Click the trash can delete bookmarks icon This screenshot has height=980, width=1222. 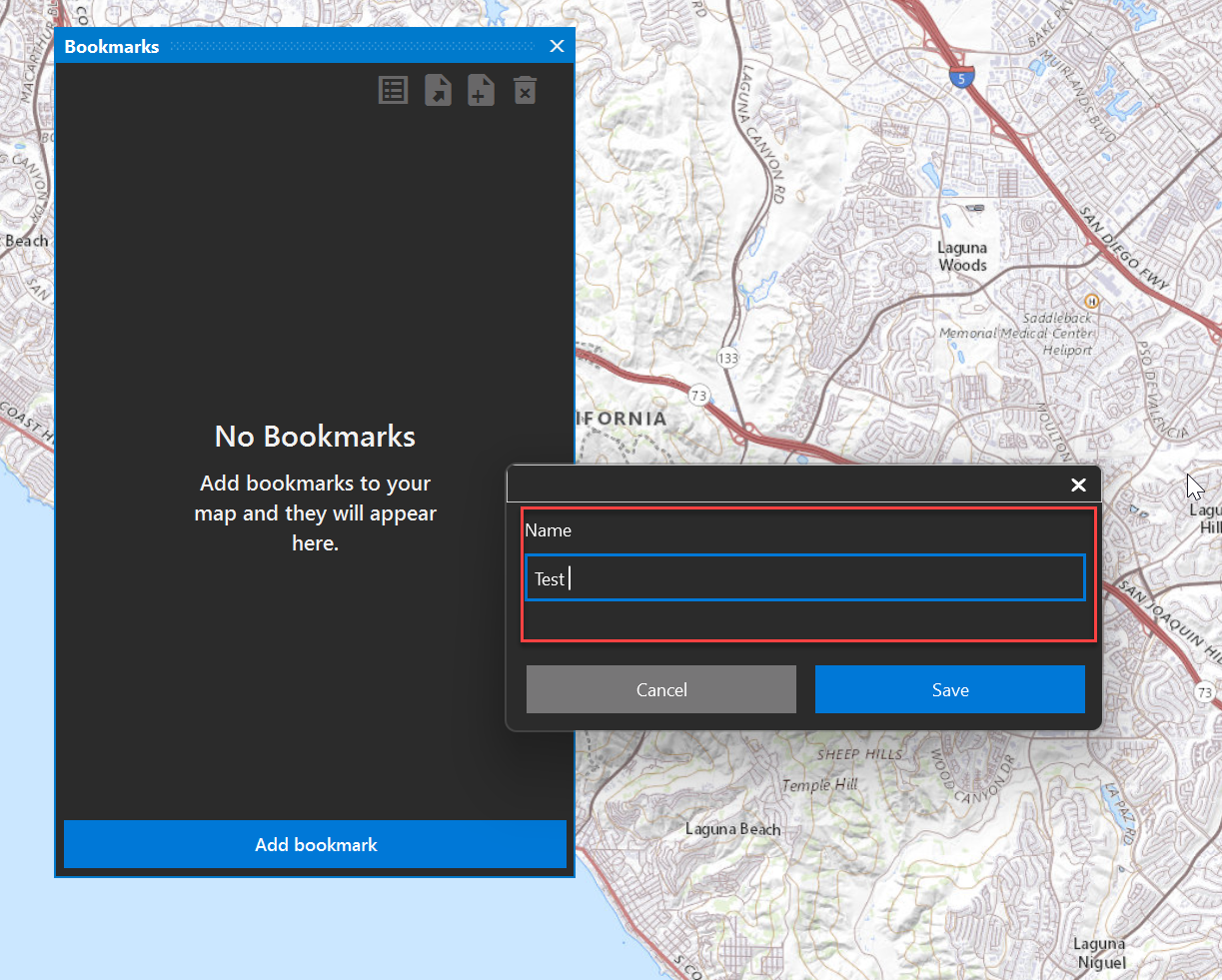coord(525,90)
